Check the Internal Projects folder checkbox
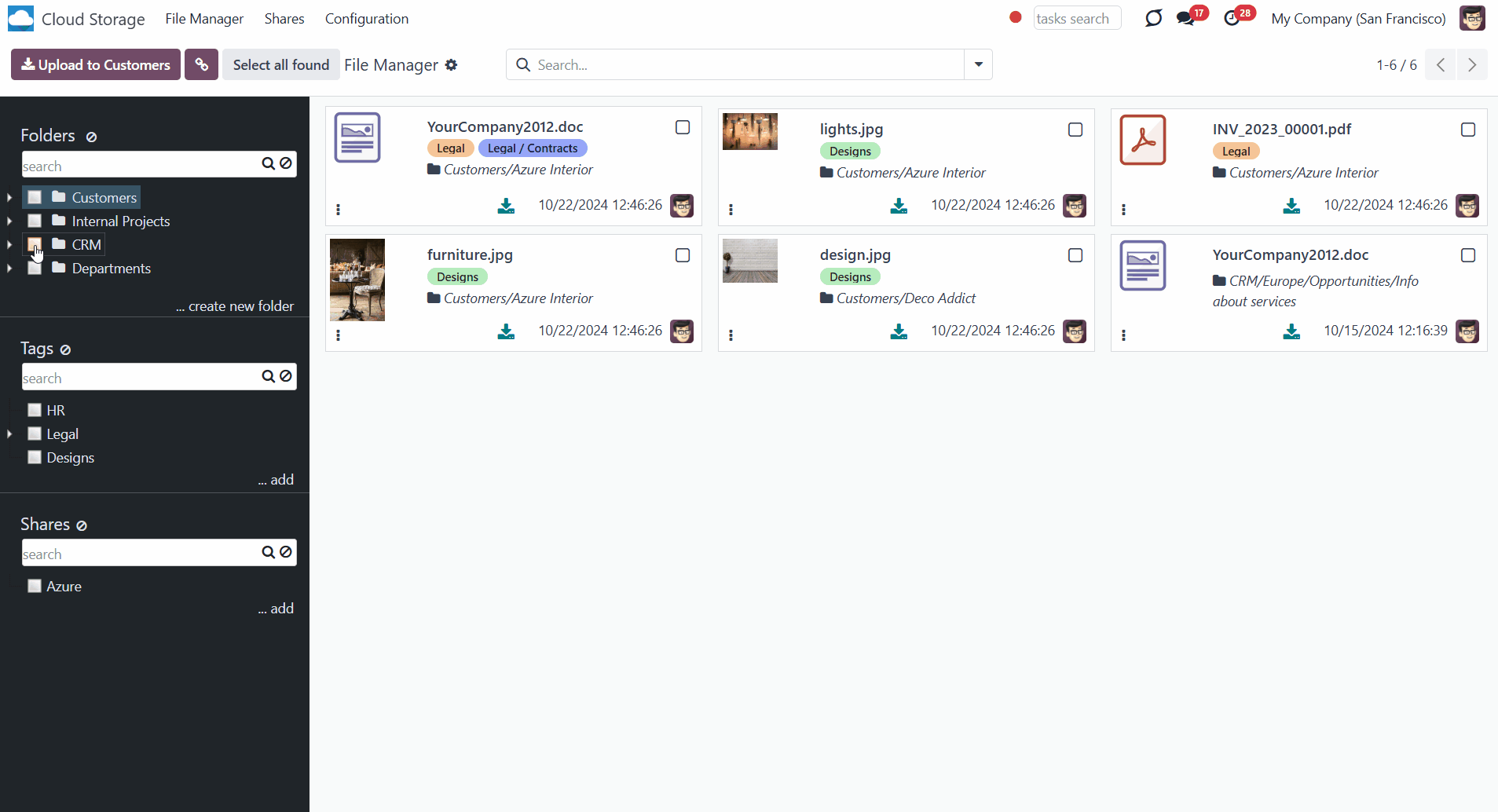Image resolution: width=1498 pixels, height=812 pixels. point(35,221)
